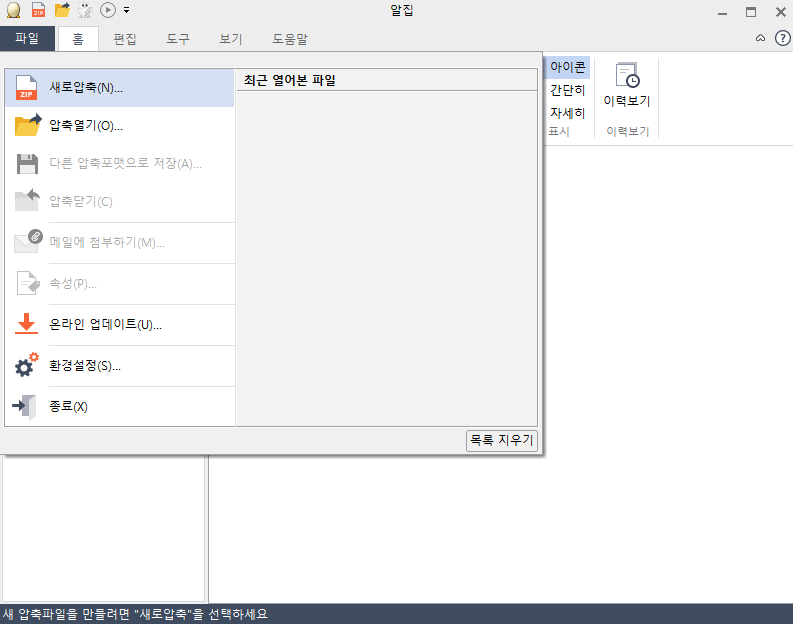
Task: Click the new ZIP quick-access icon
Action: (38, 10)
